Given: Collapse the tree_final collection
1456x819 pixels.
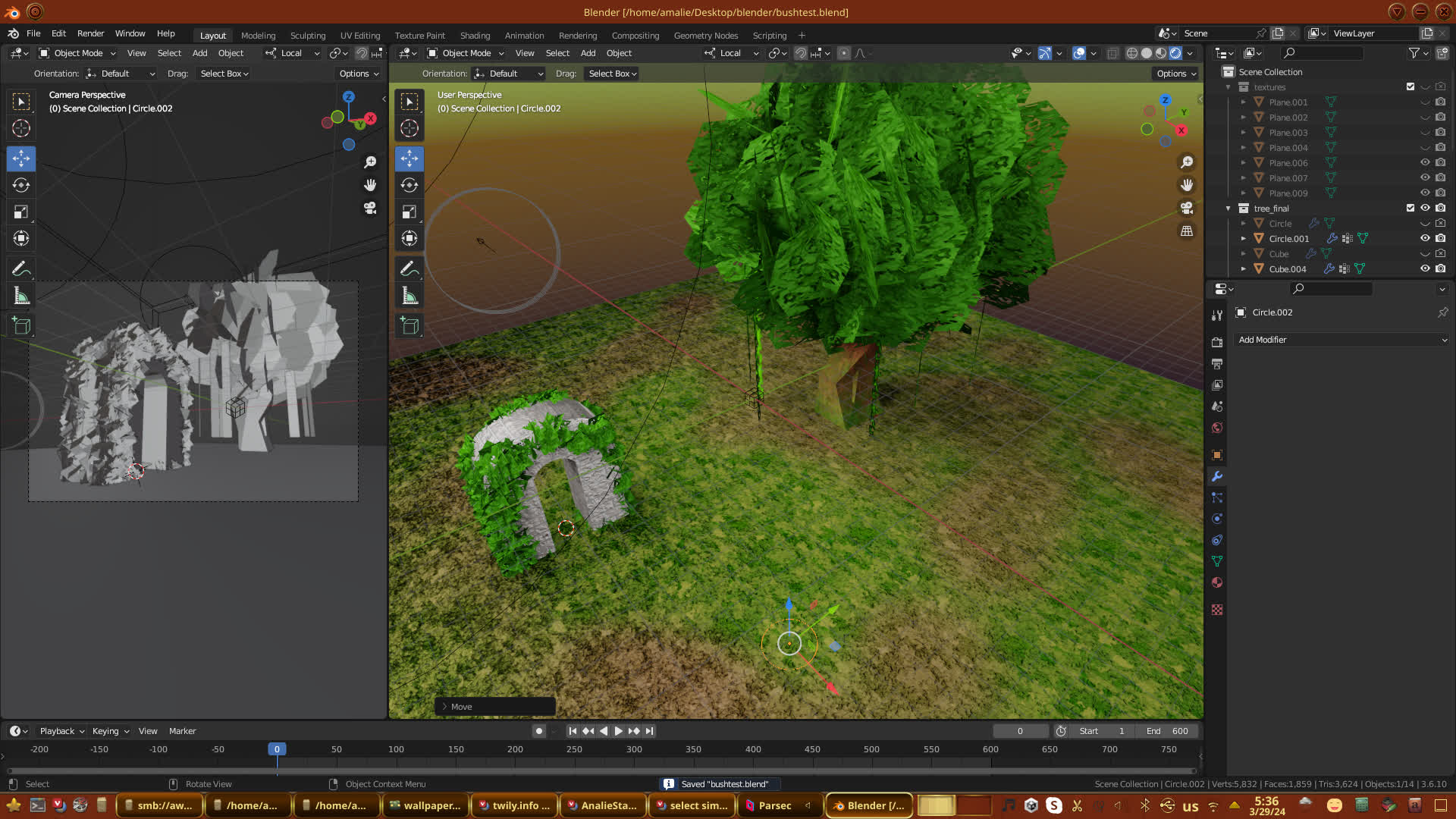Looking at the screenshot, I should [x=1228, y=209].
